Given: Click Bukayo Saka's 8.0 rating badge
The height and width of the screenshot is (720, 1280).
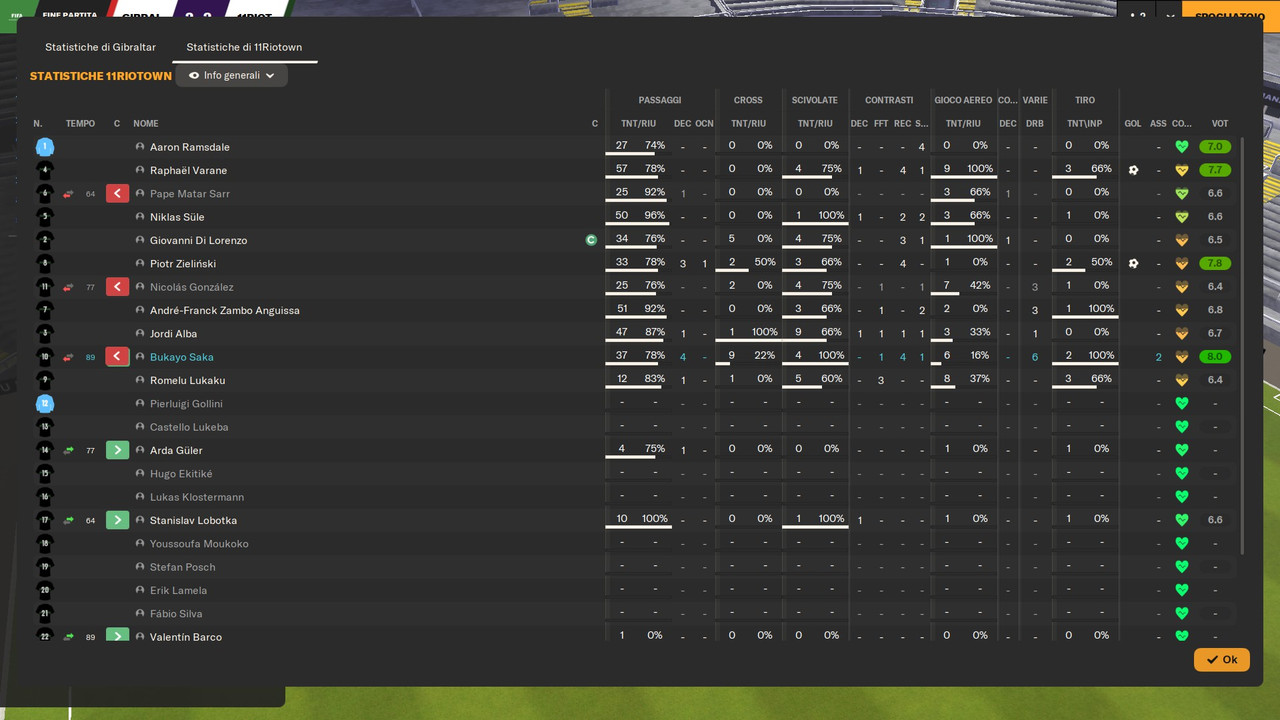Looking at the screenshot, I should [1215, 357].
